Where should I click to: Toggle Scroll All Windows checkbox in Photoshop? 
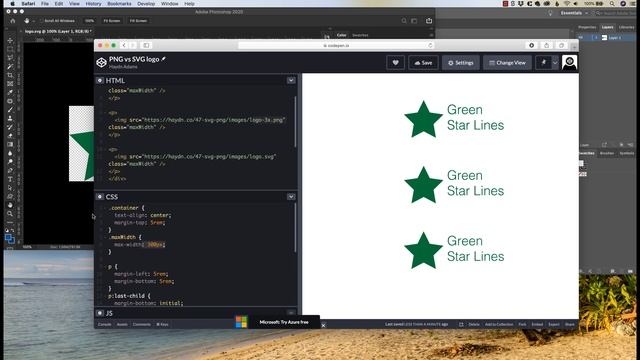click(x=41, y=21)
